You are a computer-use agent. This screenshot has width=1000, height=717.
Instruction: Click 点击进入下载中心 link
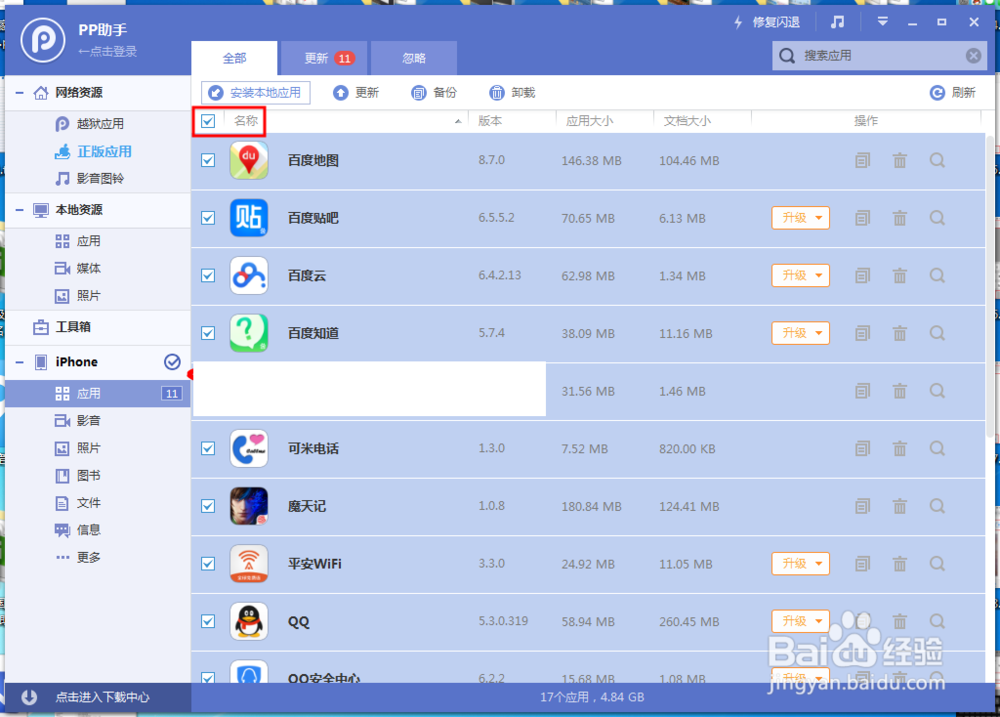(x=102, y=697)
